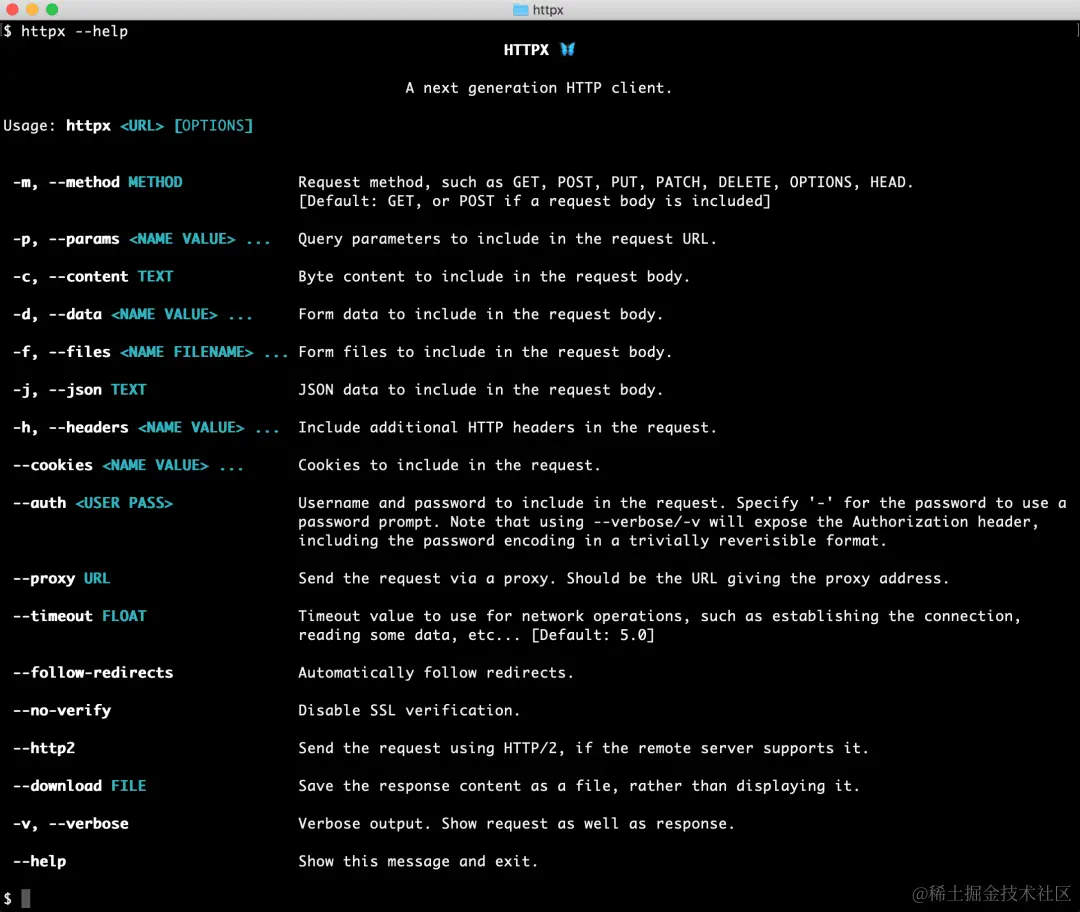Viewport: 1080px width, 912px height.
Task: Click the 'httpx --help' command text
Action: coord(74,31)
